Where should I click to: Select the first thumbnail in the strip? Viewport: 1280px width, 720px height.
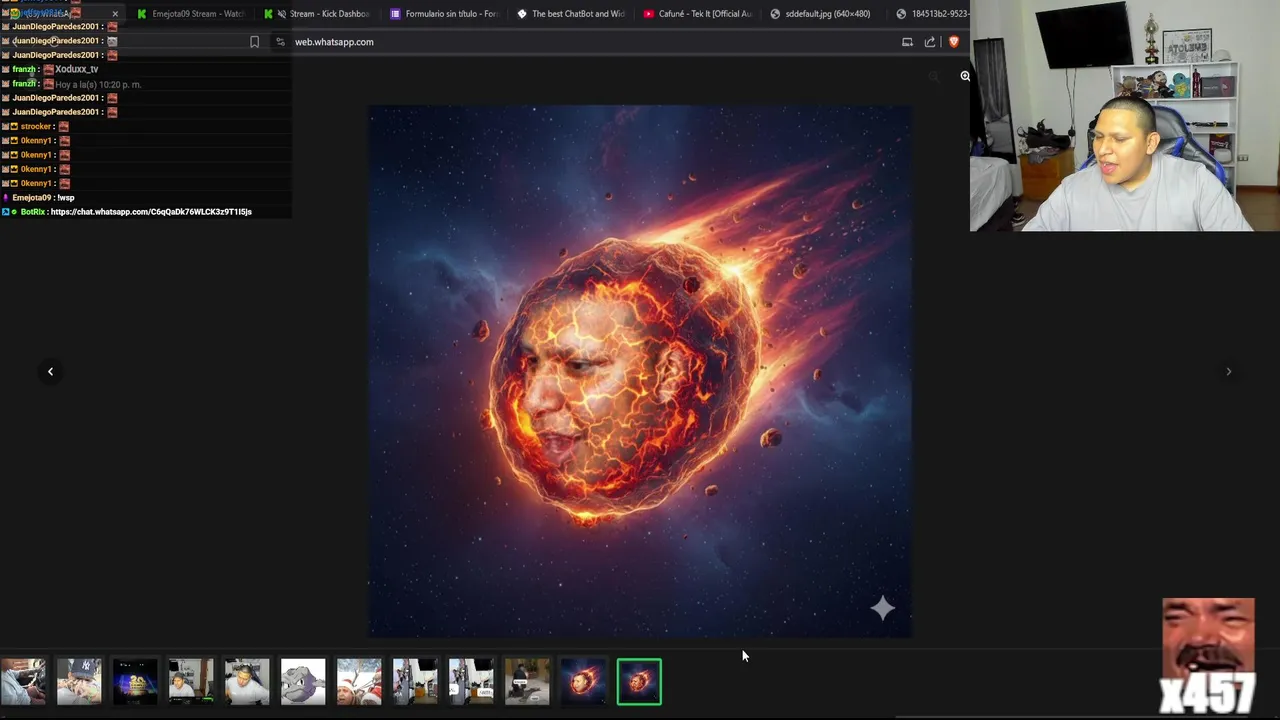coord(23,681)
